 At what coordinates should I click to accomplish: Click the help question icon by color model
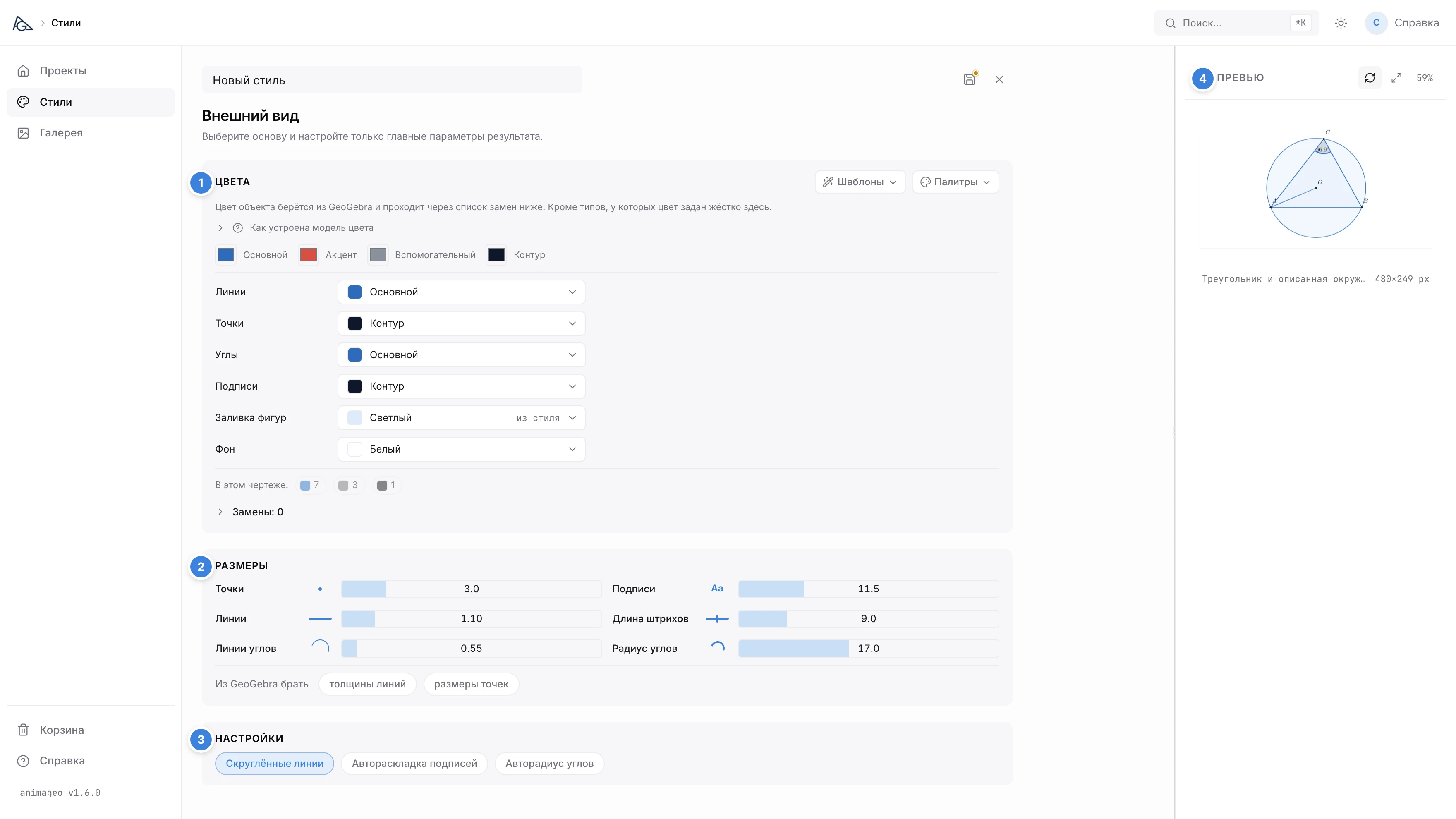pyautogui.click(x=238, y=228)
